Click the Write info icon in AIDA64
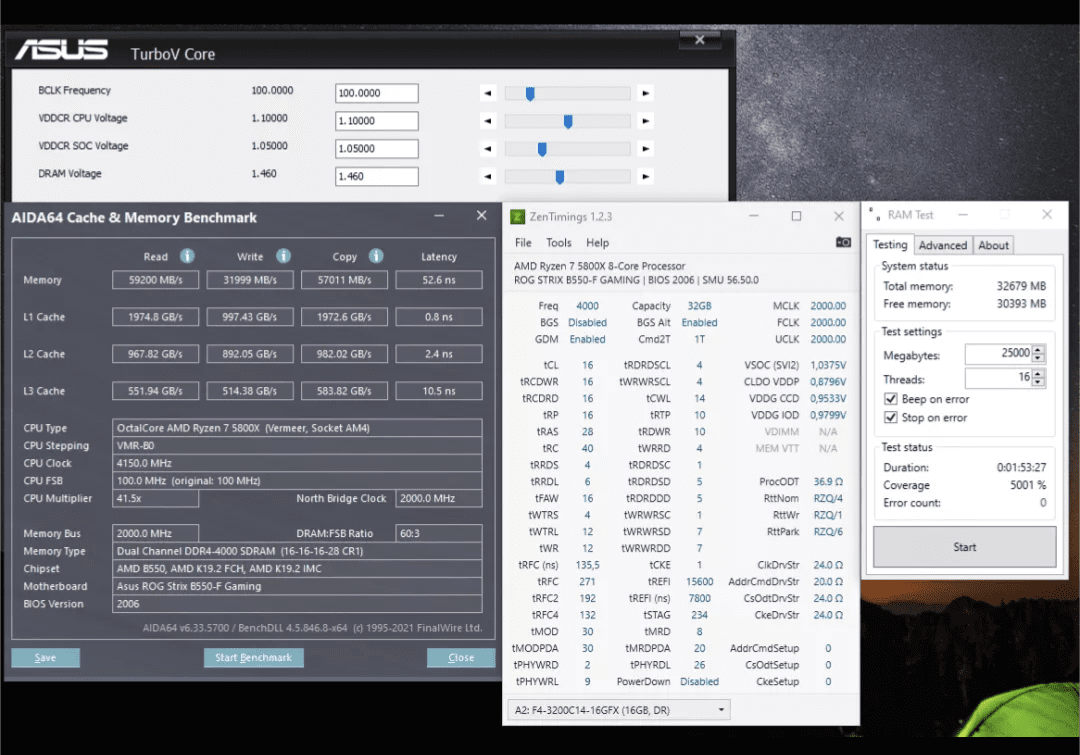 tap(283, 256)
